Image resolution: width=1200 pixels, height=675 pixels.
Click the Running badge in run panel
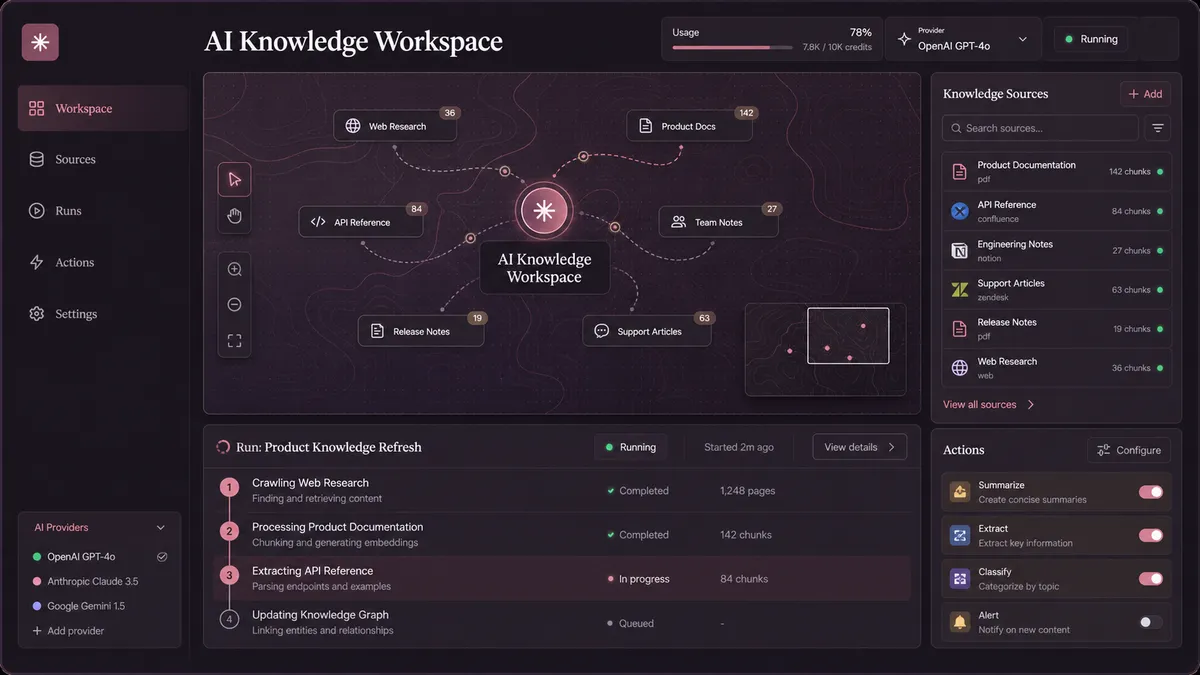pyautogui.click(x=631, y=447)
